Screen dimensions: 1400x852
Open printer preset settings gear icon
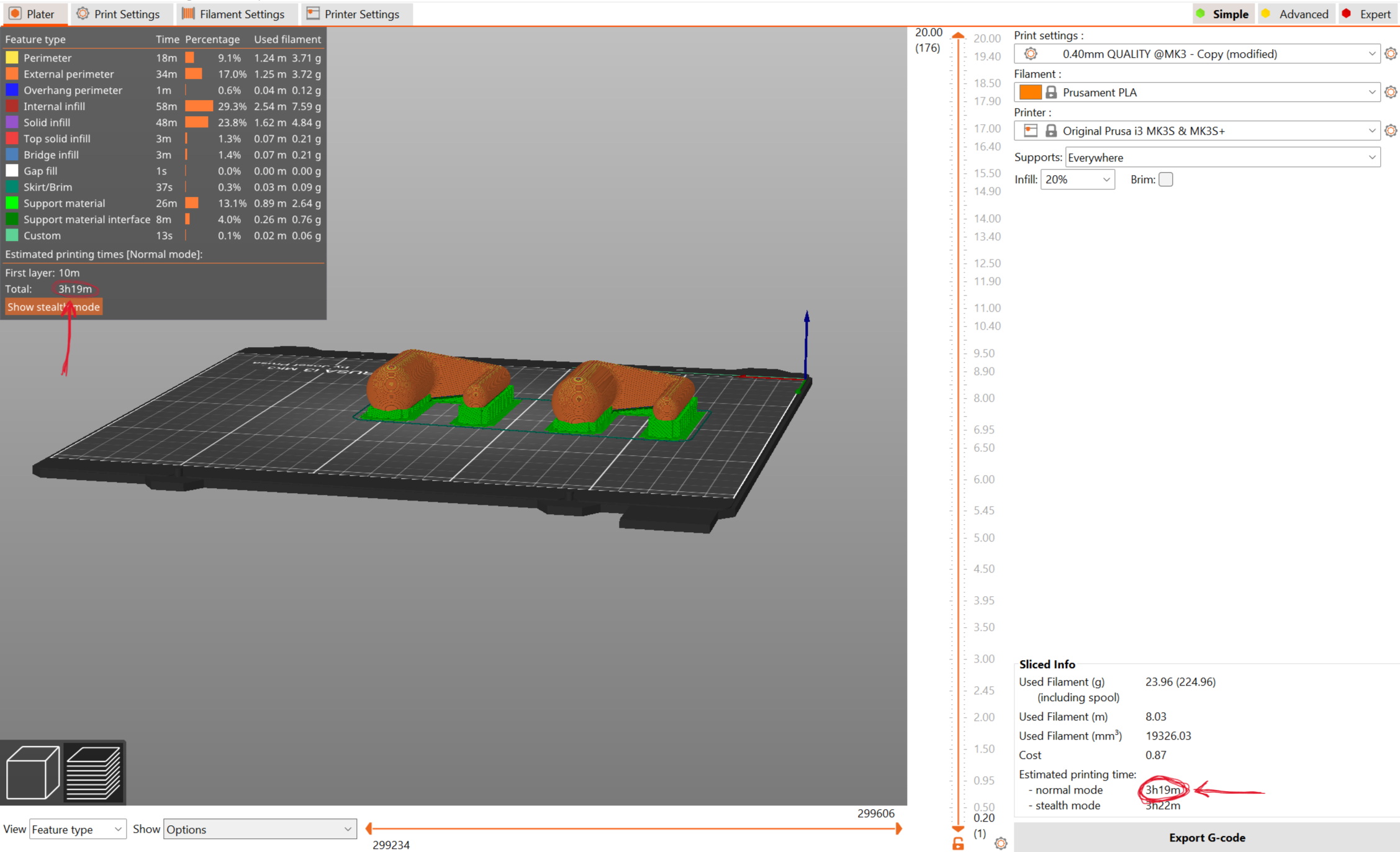[x=1391, y=131]
